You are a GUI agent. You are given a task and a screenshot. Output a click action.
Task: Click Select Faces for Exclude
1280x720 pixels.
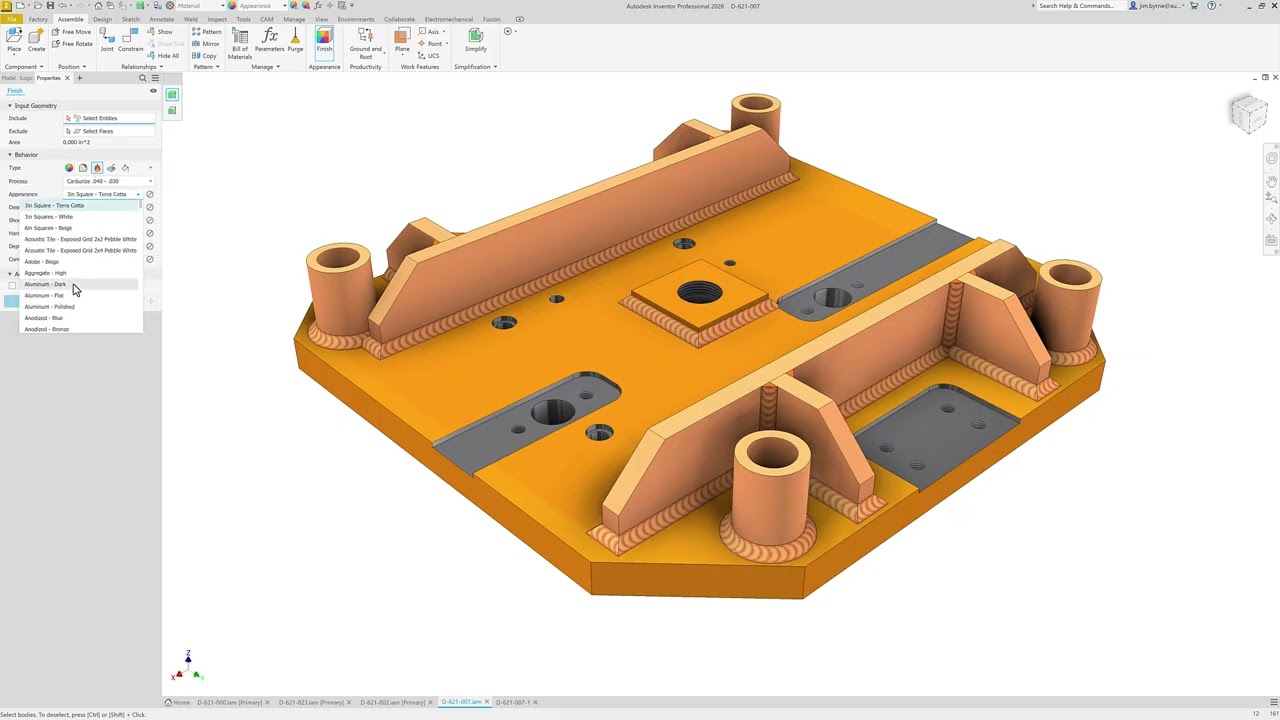pos(109,131)
